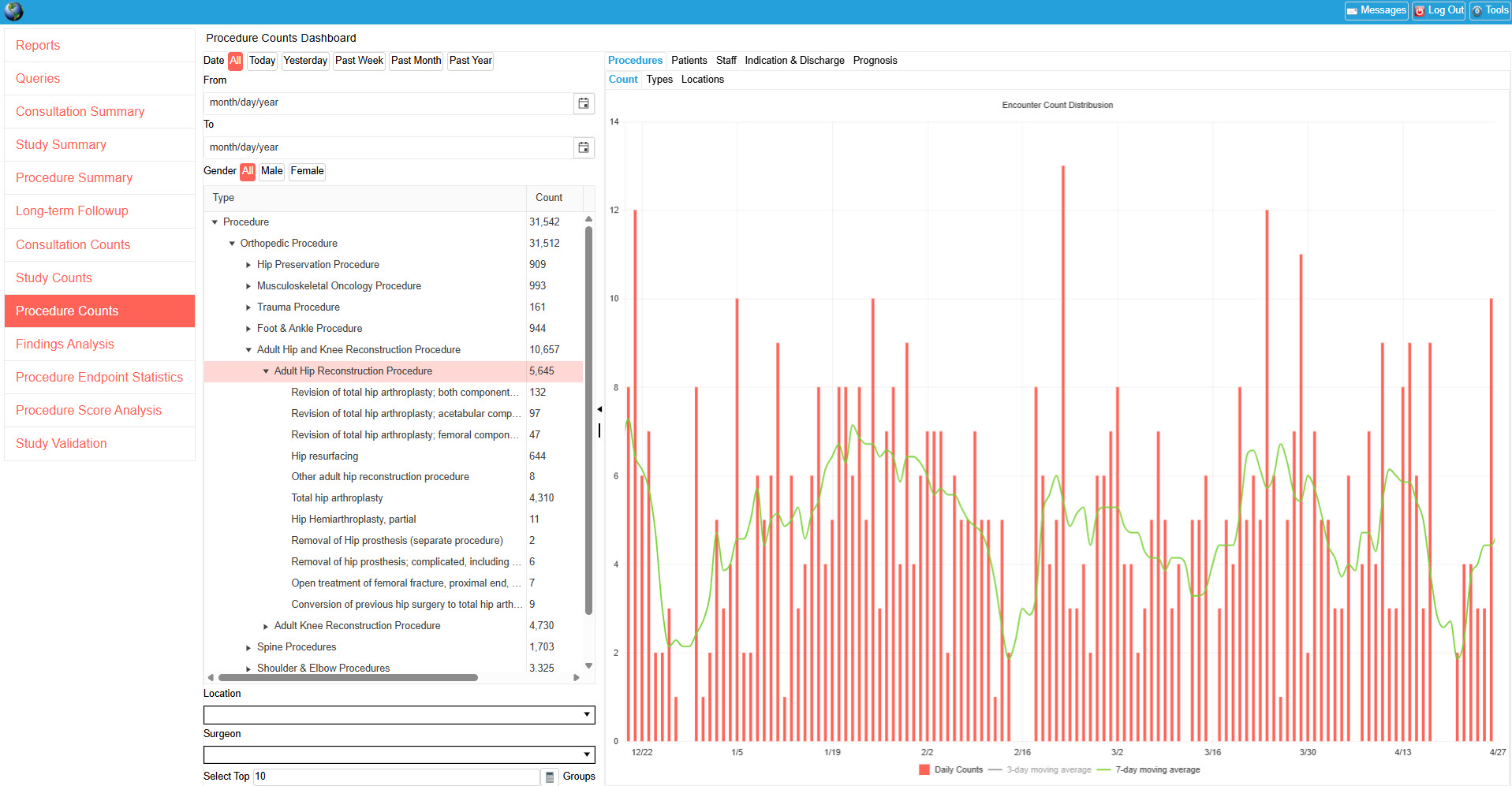Screen dimensions: 1512x786
Task: Open Study Summary page
Action: (99, 145)
